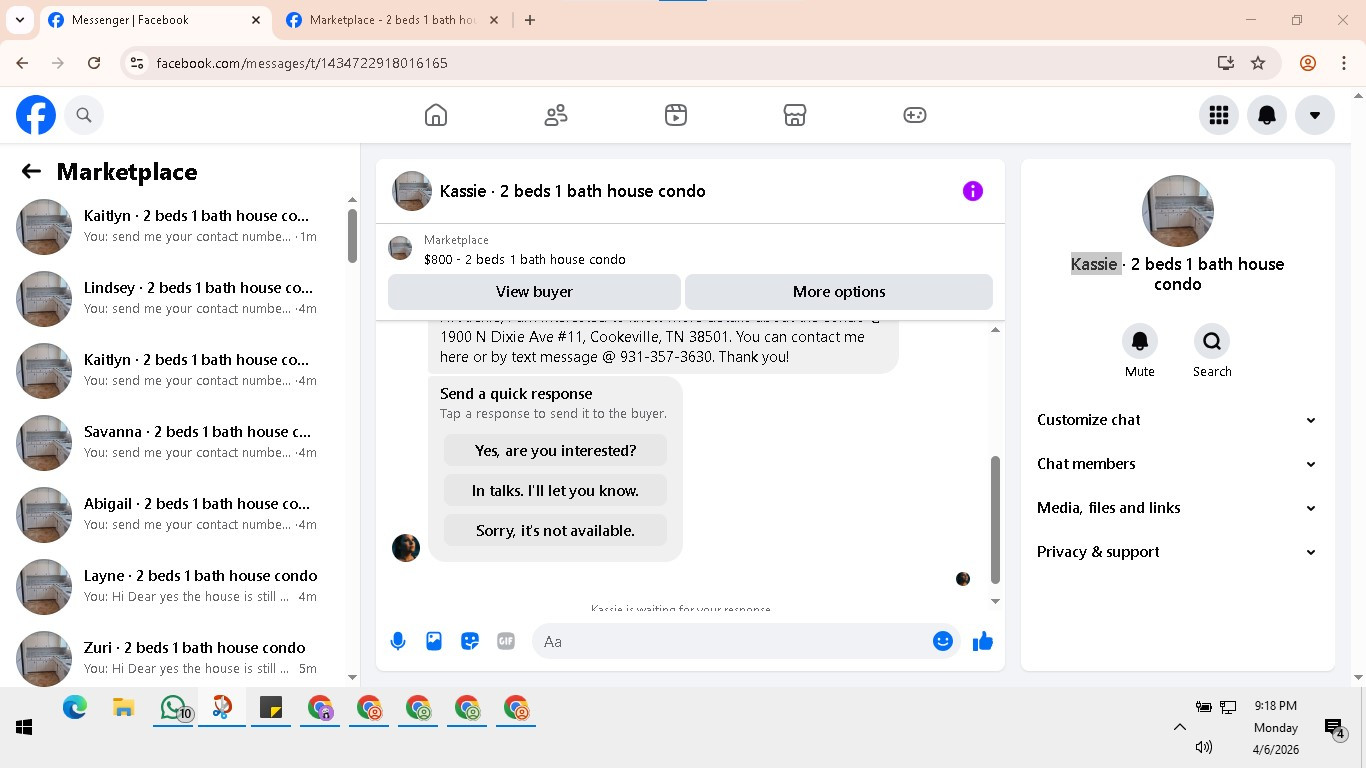This screenshot has width=1366, height=768.
Task: Send quick response "Sorry, it's not available."
Action: 555,531
